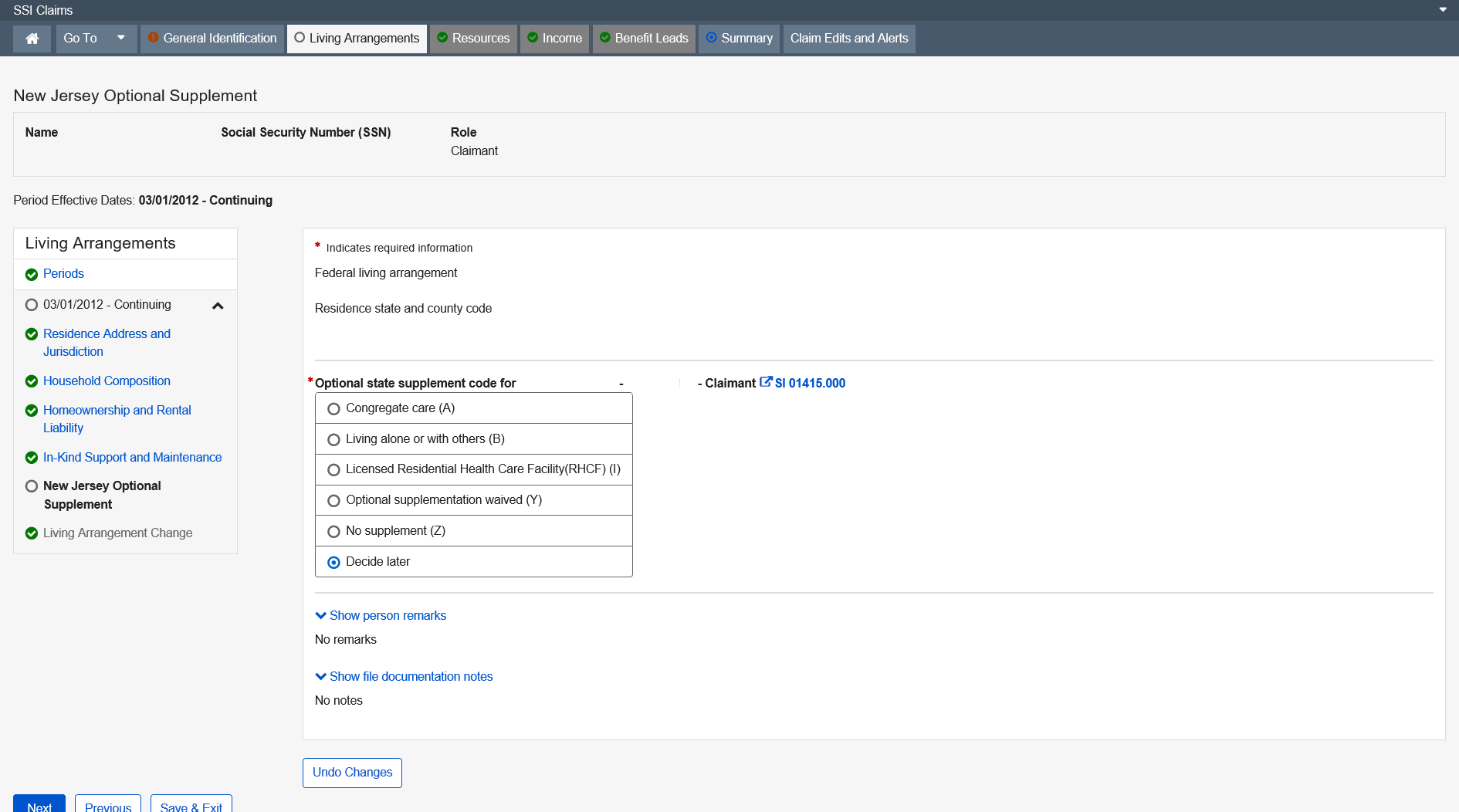Open the SSI Claims top-right caret menu
Screen dimensions: 1459x812
[x=1443, y=10]
